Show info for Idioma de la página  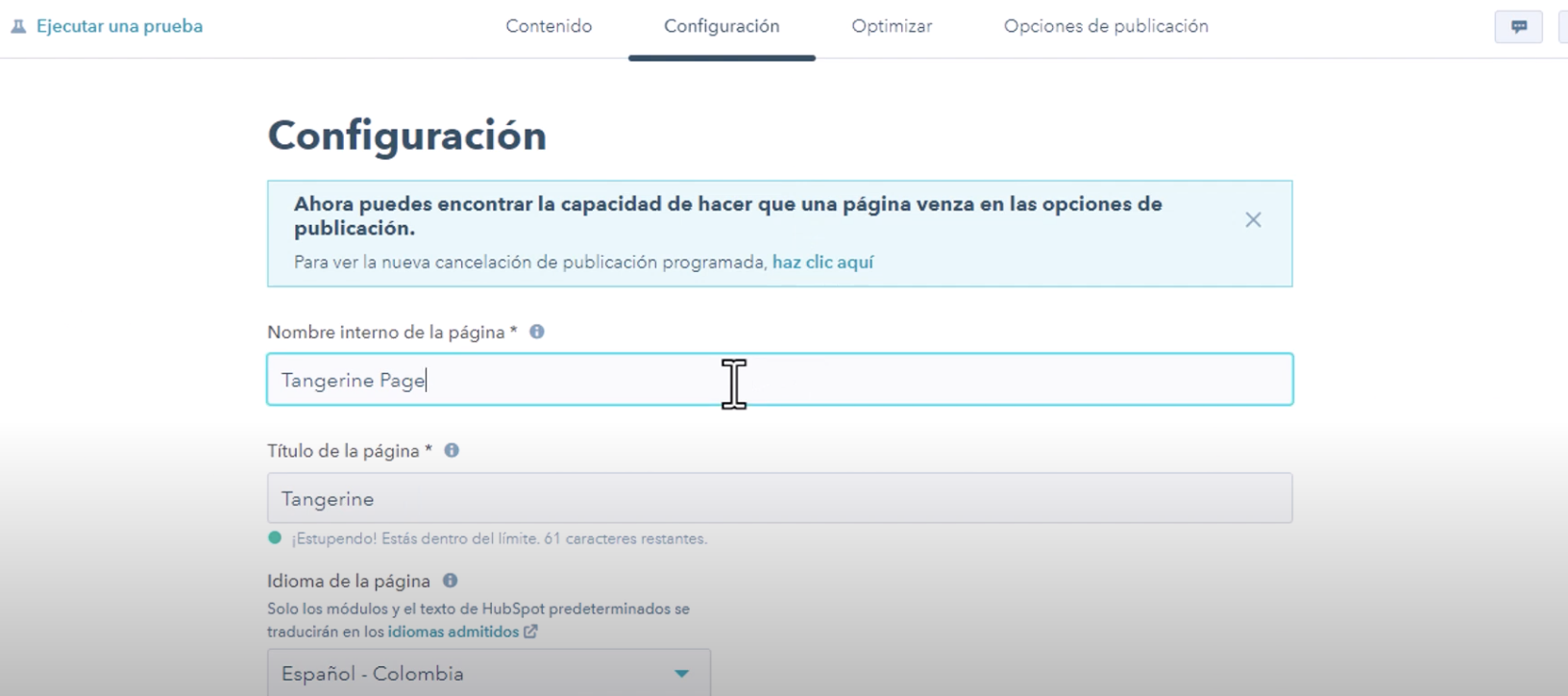point(450,581)
